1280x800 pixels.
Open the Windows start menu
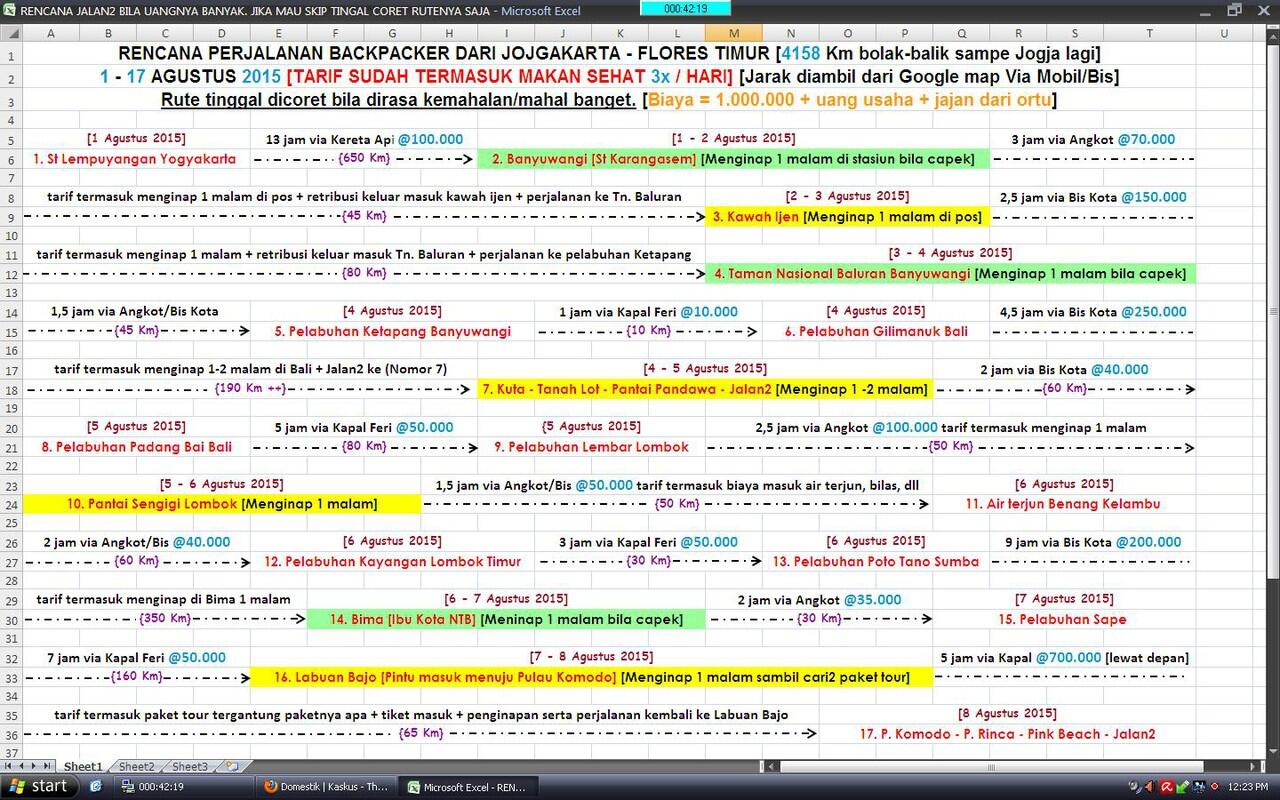39,787
